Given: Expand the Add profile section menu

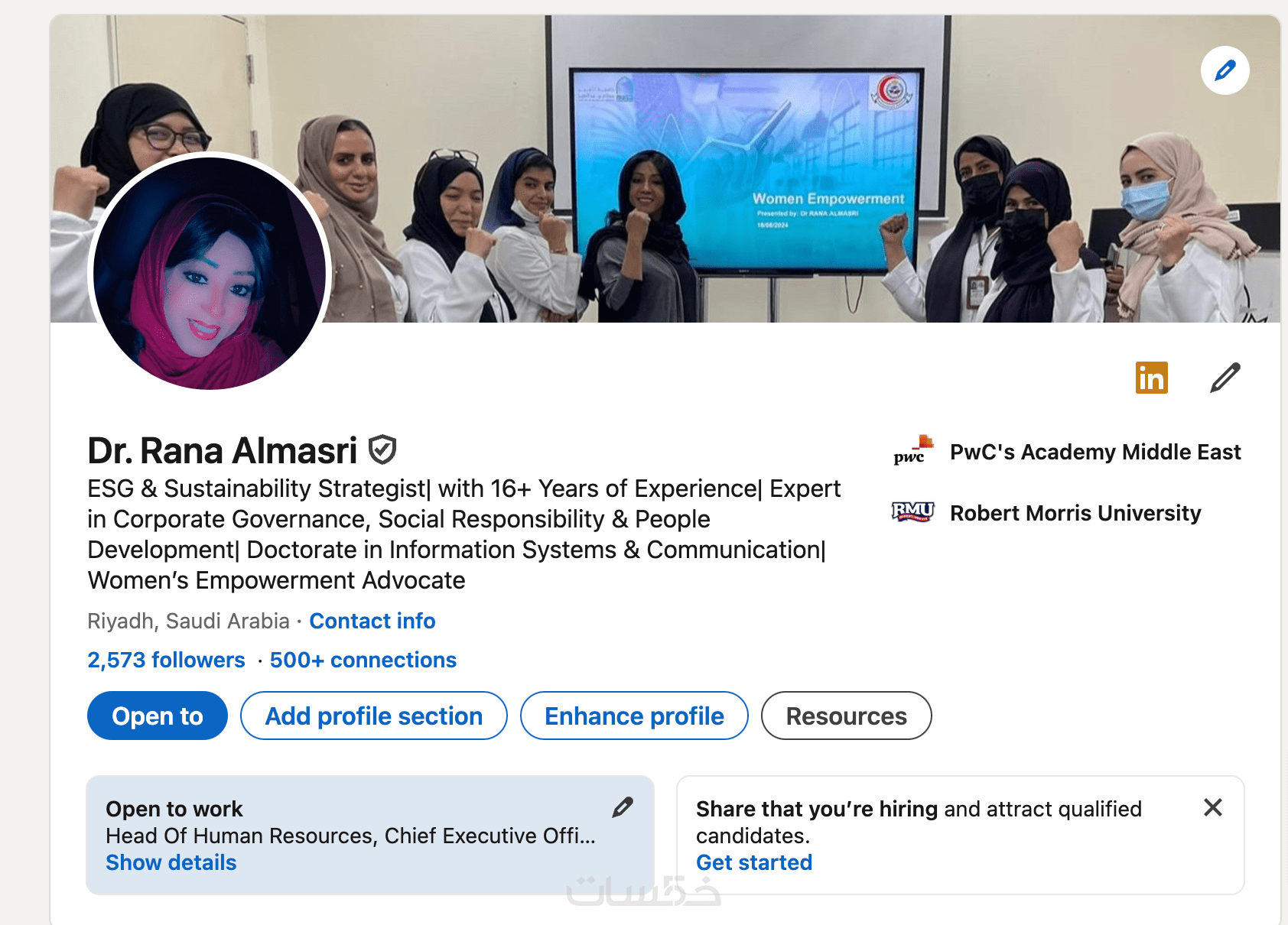Looking at the screenshot, I should (374, 716).
